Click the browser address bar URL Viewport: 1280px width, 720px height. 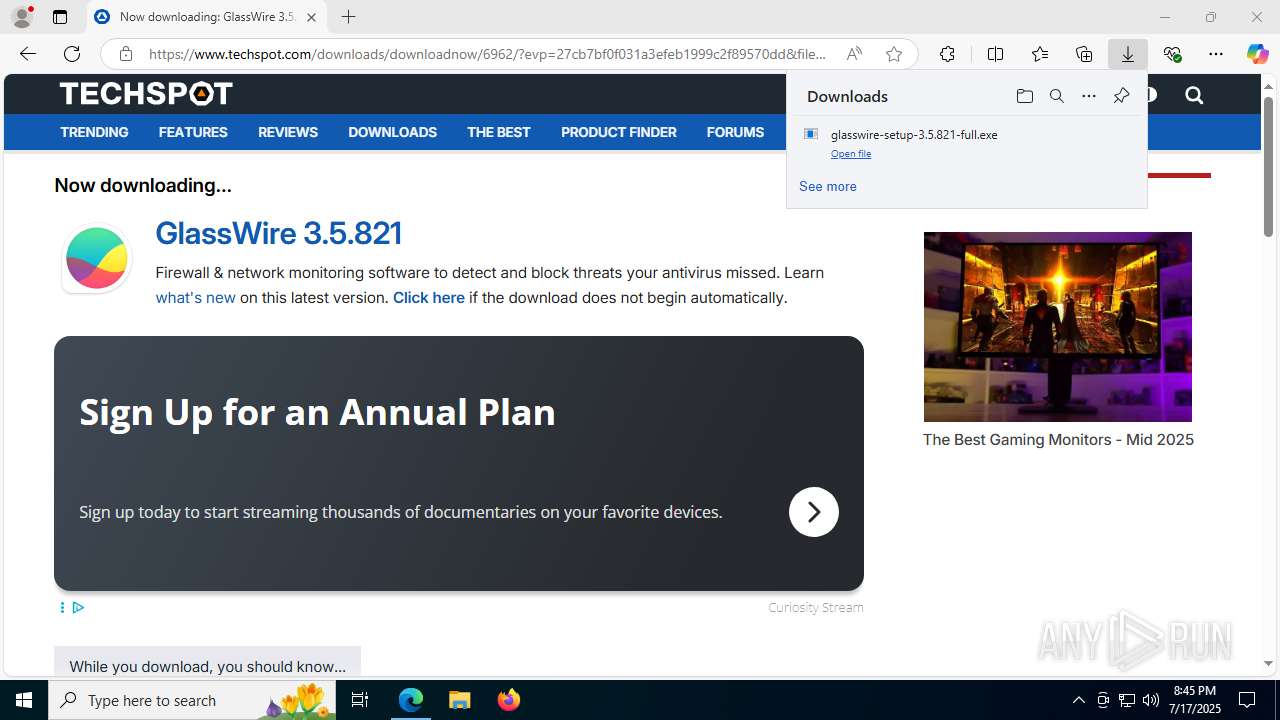487,54
